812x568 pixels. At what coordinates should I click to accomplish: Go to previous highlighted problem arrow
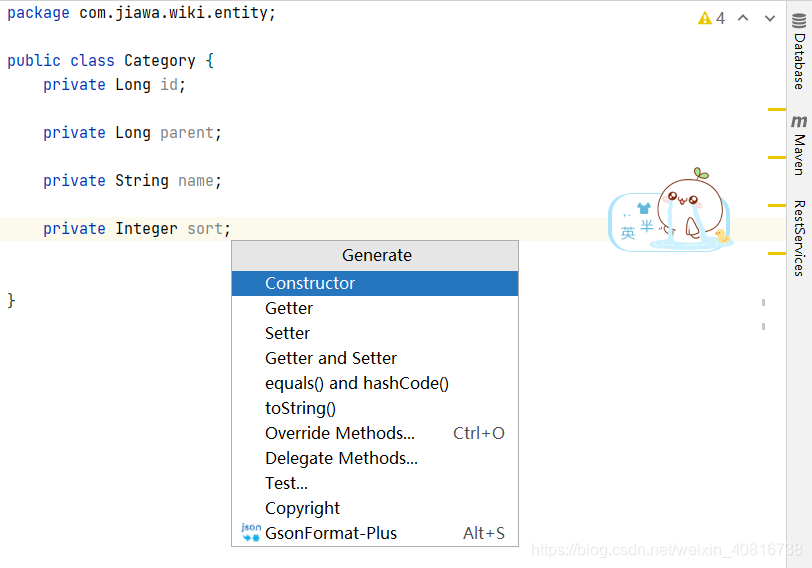click(x=743, y=18)
